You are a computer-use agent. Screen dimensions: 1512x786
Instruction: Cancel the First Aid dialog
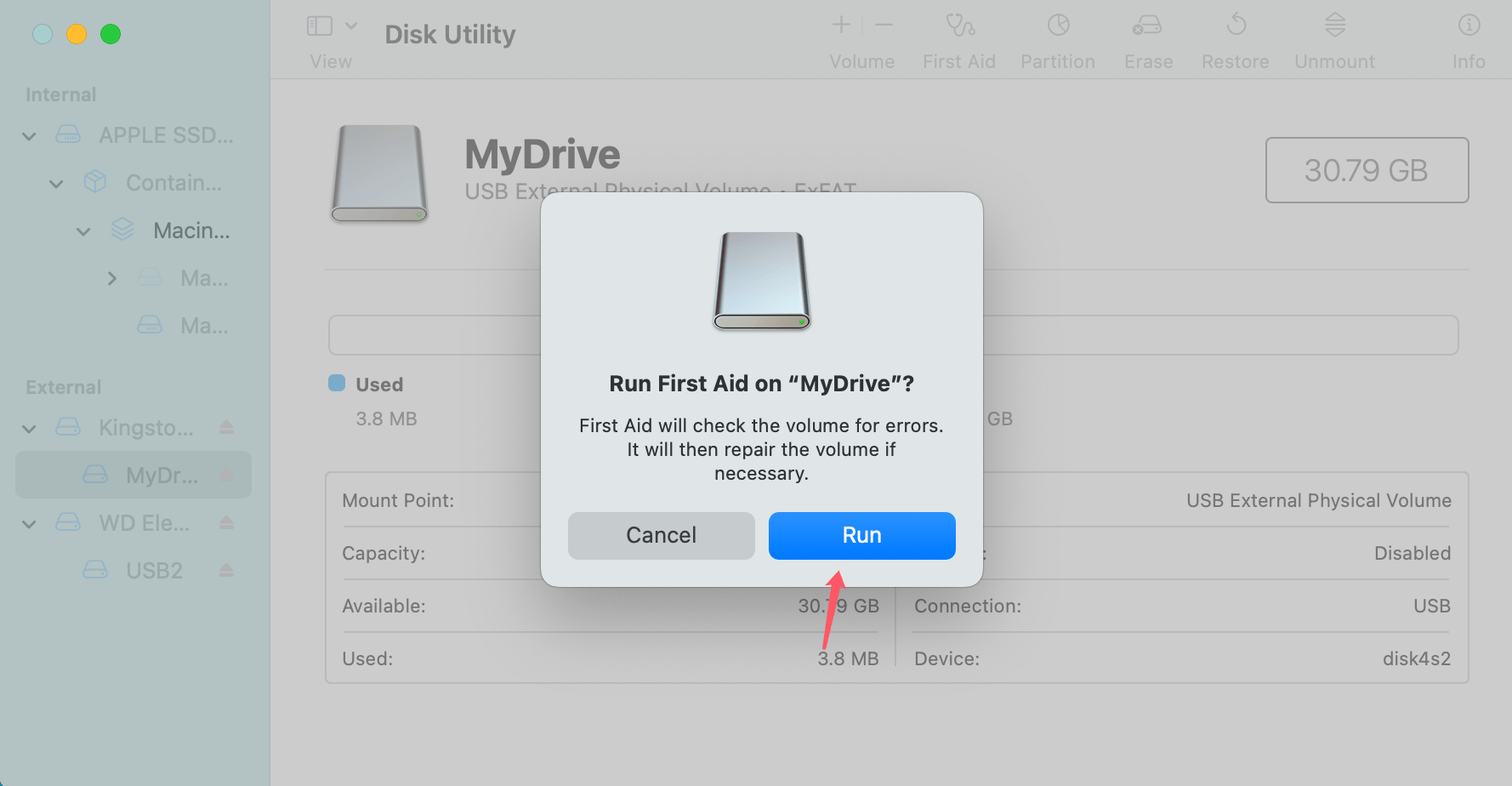click(661, 535)
